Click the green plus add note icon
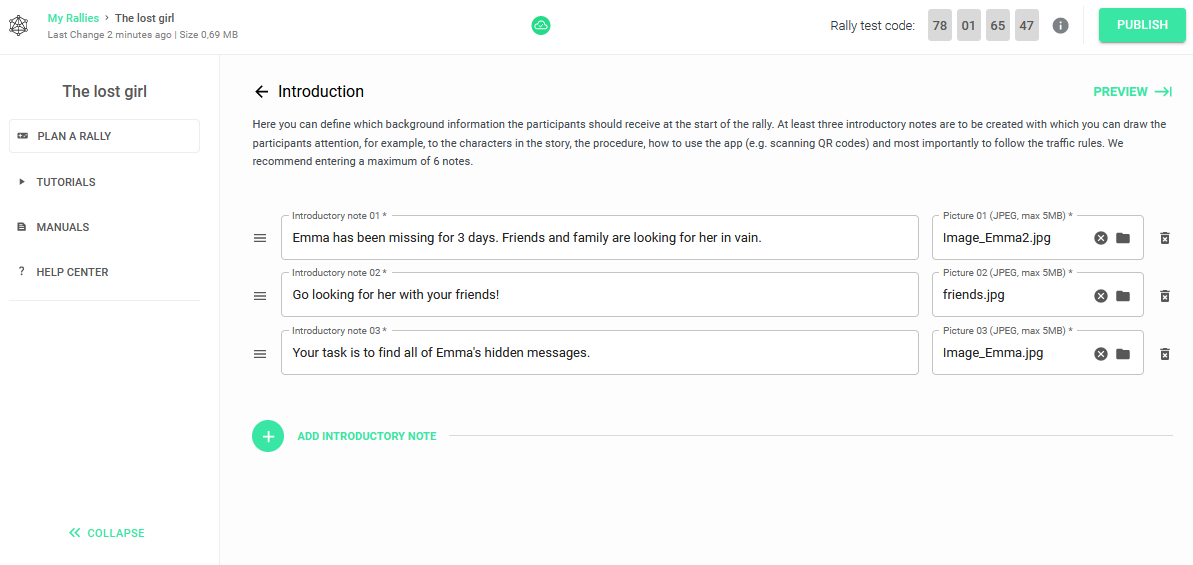This screenshot has width=1193, height=565. (x=268, y=436)
